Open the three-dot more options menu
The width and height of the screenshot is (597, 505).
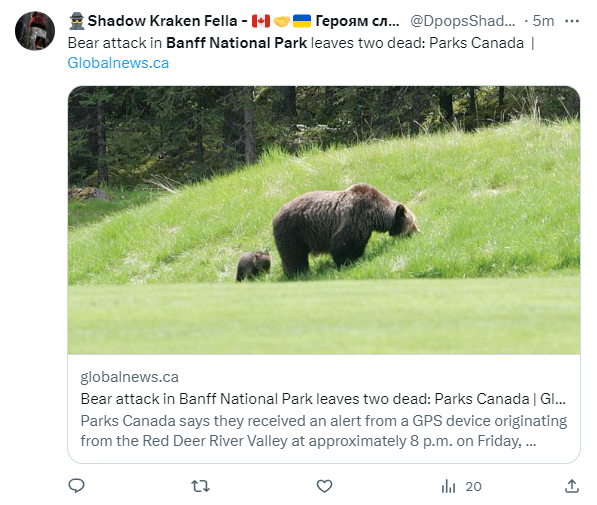coord(572,21)
